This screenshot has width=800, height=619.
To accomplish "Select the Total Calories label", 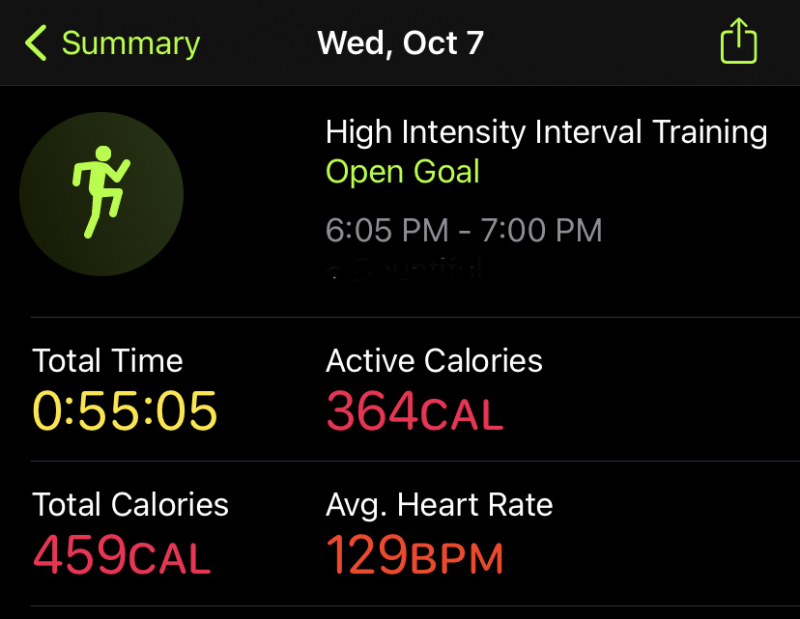I will 130,505.
